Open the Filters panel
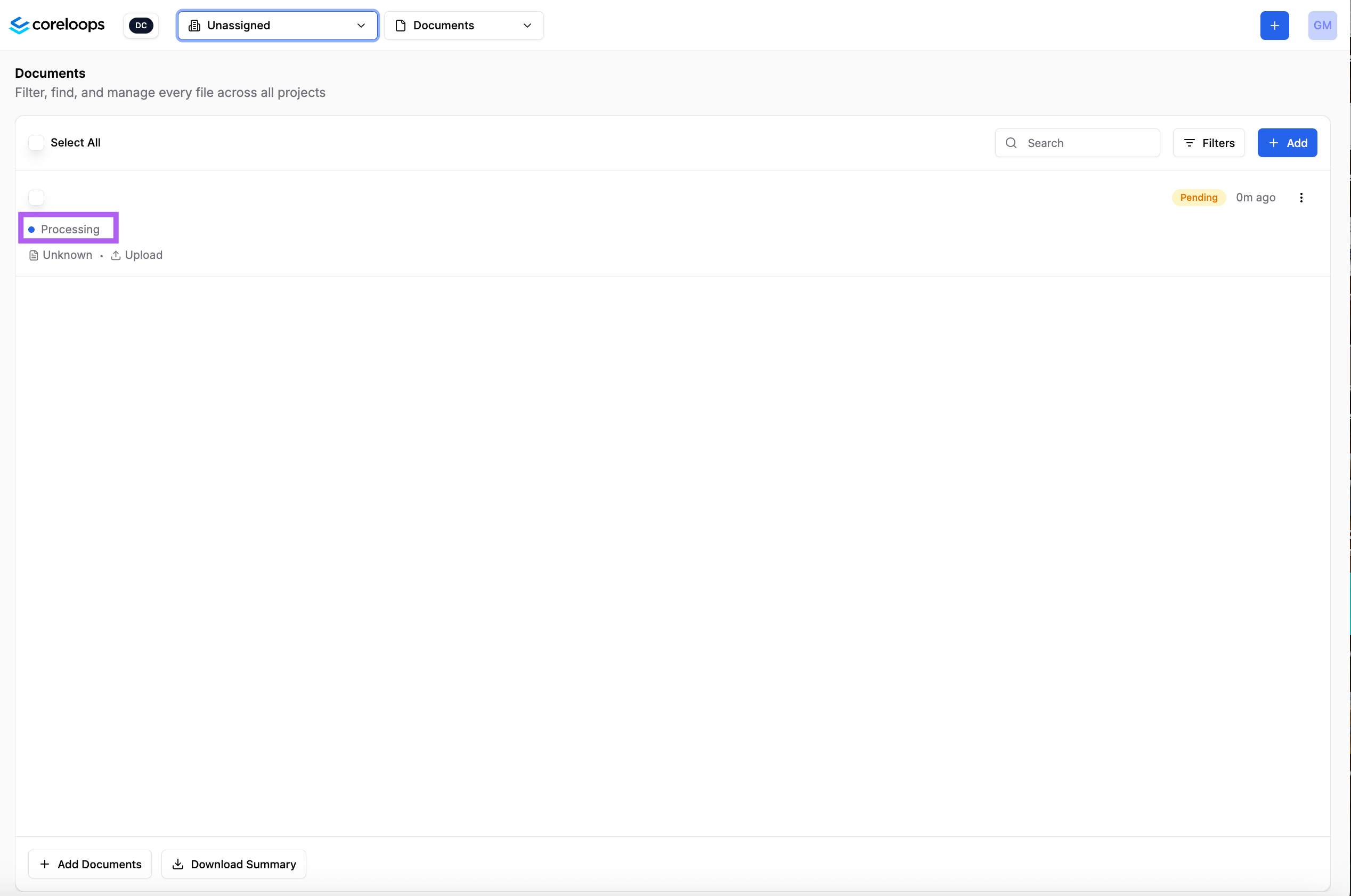Viewport: 1351px width, 896px height. click(x=1208, y=143)
